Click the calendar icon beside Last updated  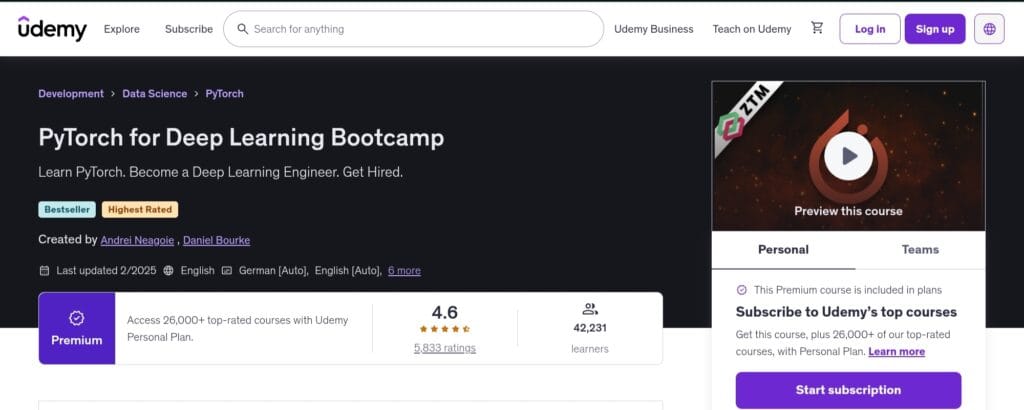click(44, 270)
